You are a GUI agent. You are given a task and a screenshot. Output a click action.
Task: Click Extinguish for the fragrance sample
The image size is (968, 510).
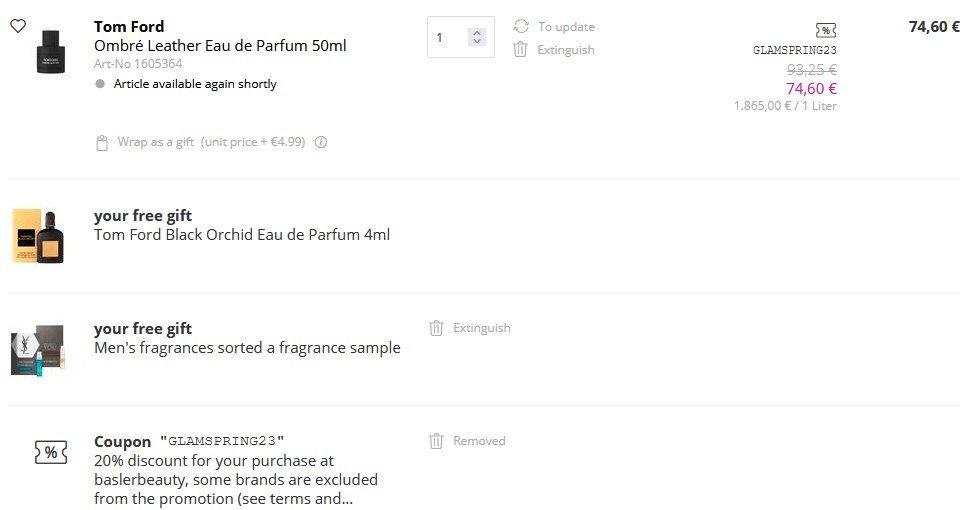tap(481, 328)
